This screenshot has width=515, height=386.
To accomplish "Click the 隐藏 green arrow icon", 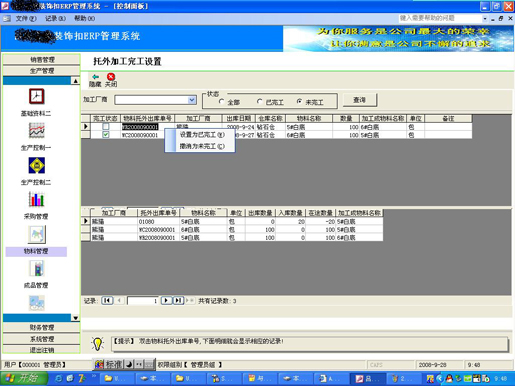I will click(x=96, y=77).
